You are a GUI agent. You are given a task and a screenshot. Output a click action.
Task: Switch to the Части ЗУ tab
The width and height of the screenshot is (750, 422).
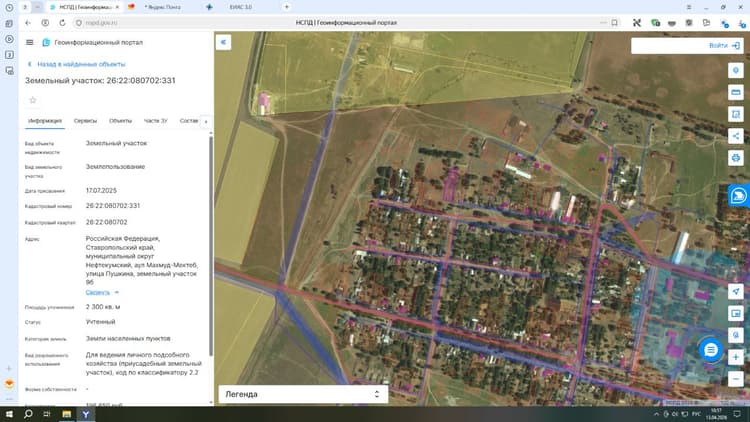tap(155, 121)
